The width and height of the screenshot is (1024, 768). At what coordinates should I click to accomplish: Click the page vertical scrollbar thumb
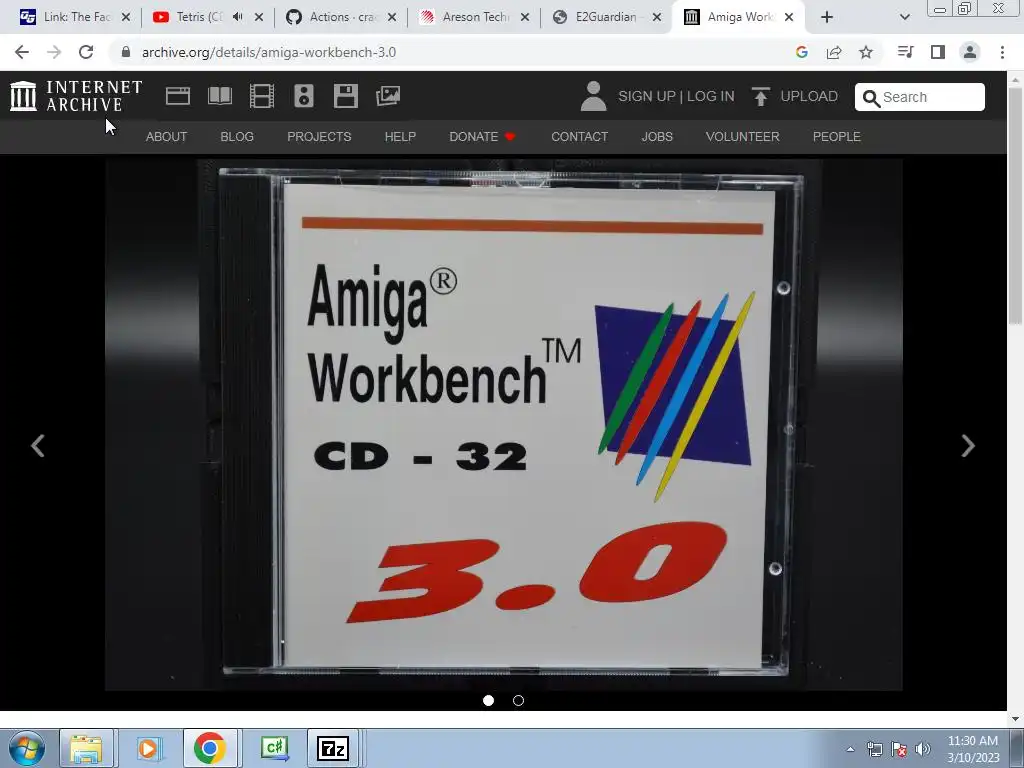point(1015,206)
